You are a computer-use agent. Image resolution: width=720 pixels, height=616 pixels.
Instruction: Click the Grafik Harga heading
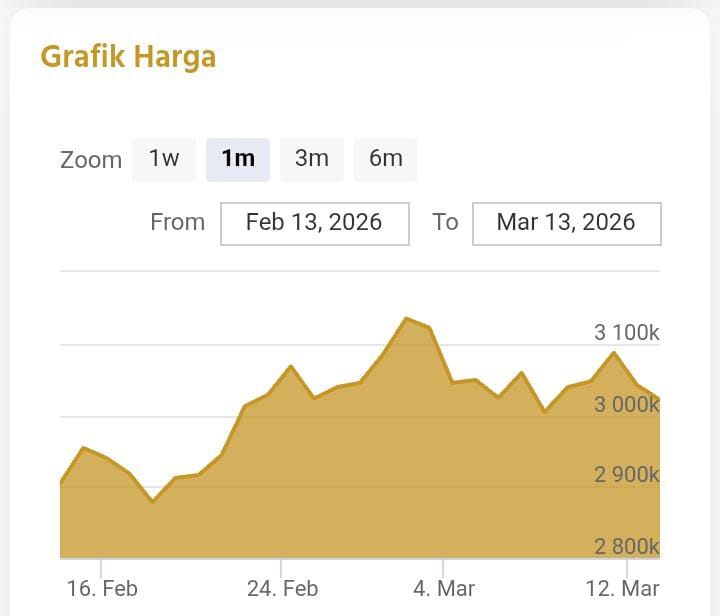(x=128, y=57)
